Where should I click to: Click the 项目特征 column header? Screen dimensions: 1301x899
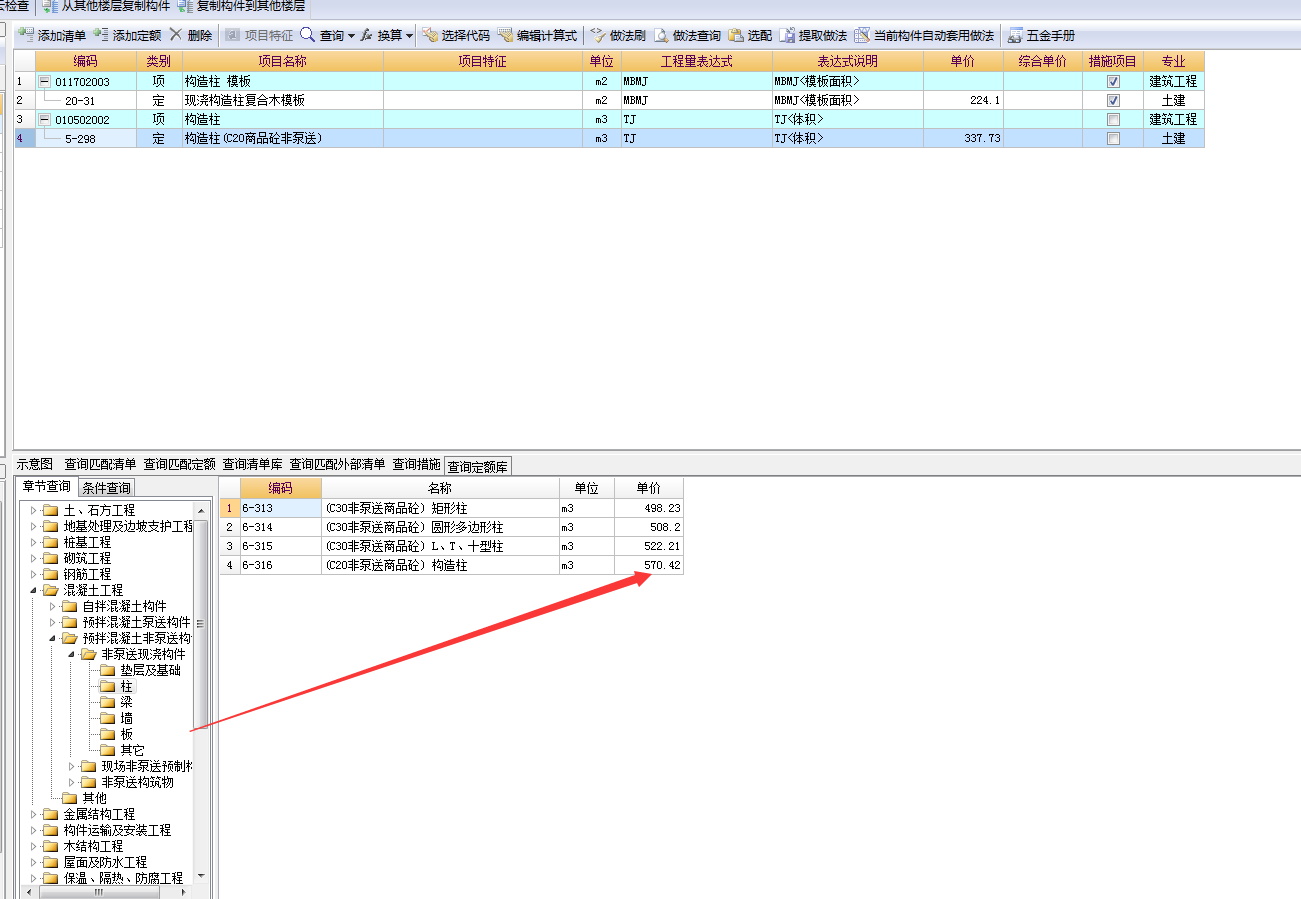[483, 61]
